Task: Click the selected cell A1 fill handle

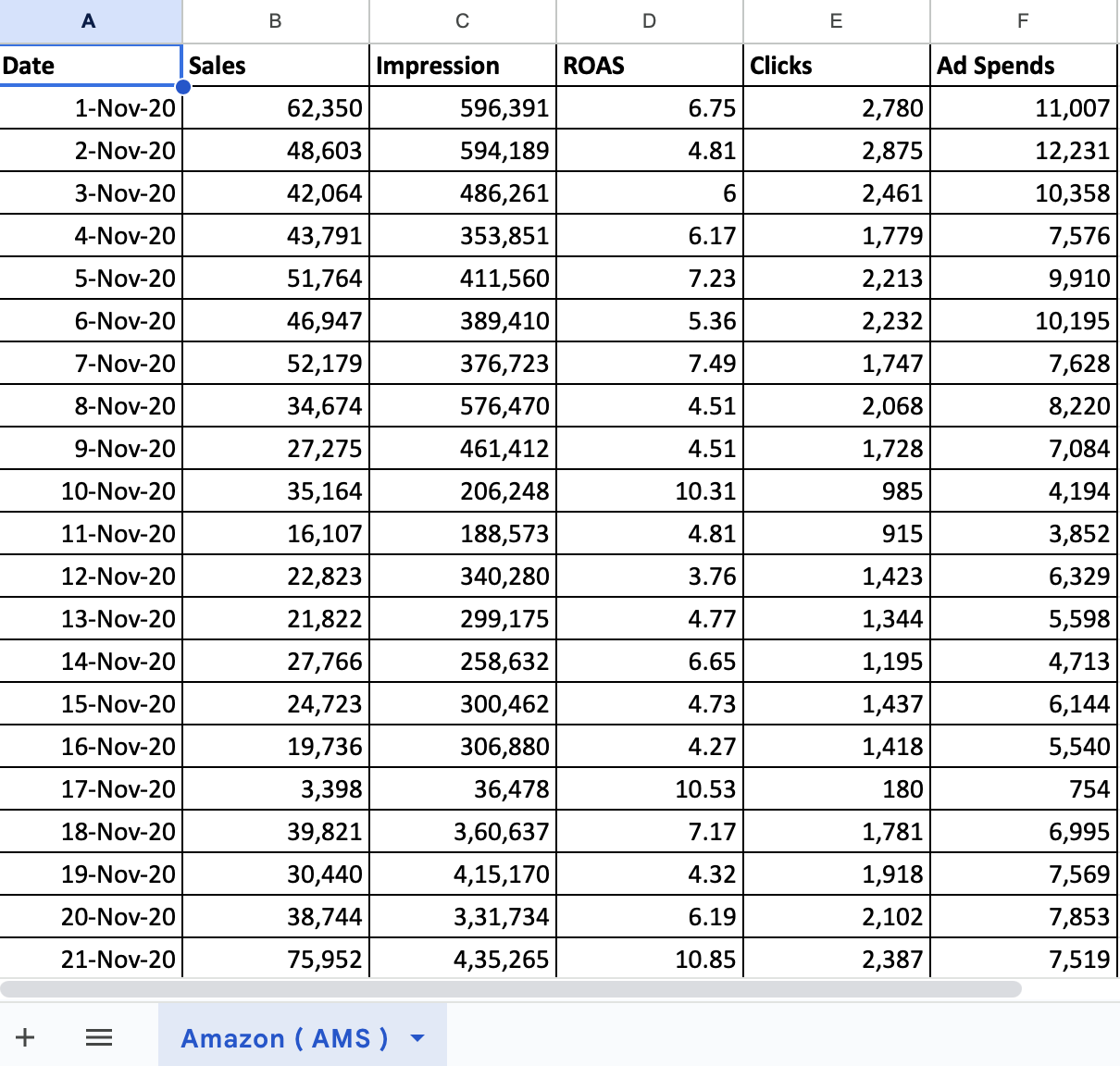Action: pyautogui.click(x=183, y=86)
